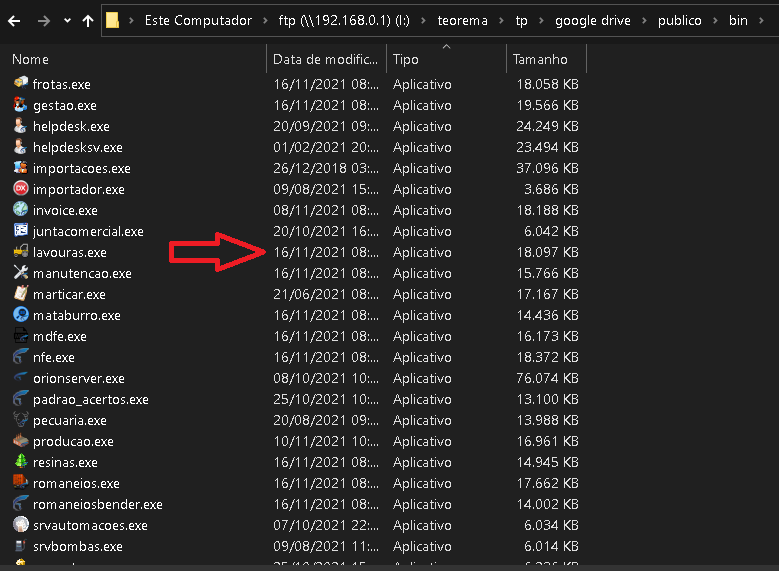Navigate to publico breadcrumb

(680, 20)
